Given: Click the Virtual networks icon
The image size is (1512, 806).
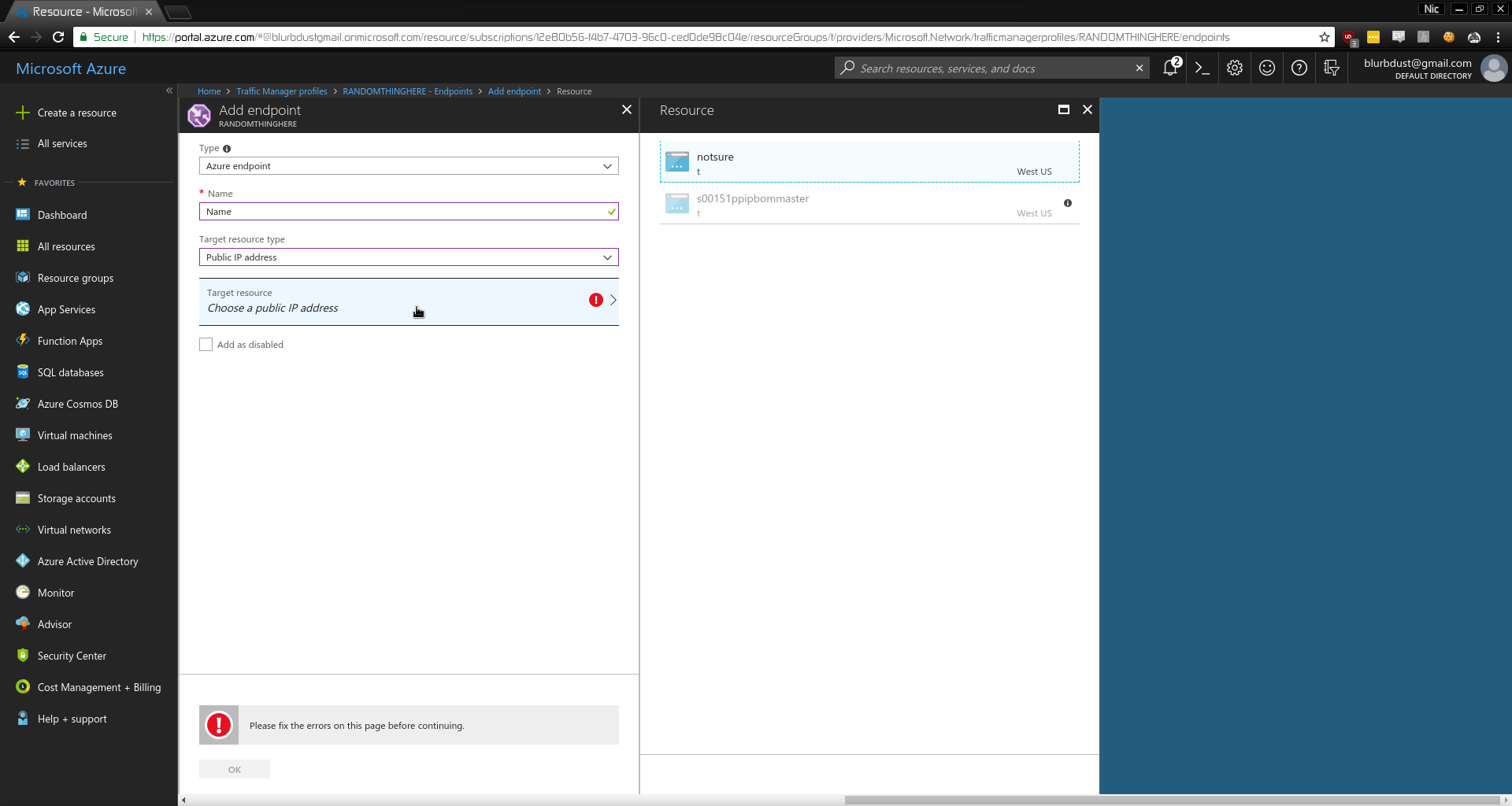Looking at the screenshot, I should pyautogui.click(x=23, y=530).
